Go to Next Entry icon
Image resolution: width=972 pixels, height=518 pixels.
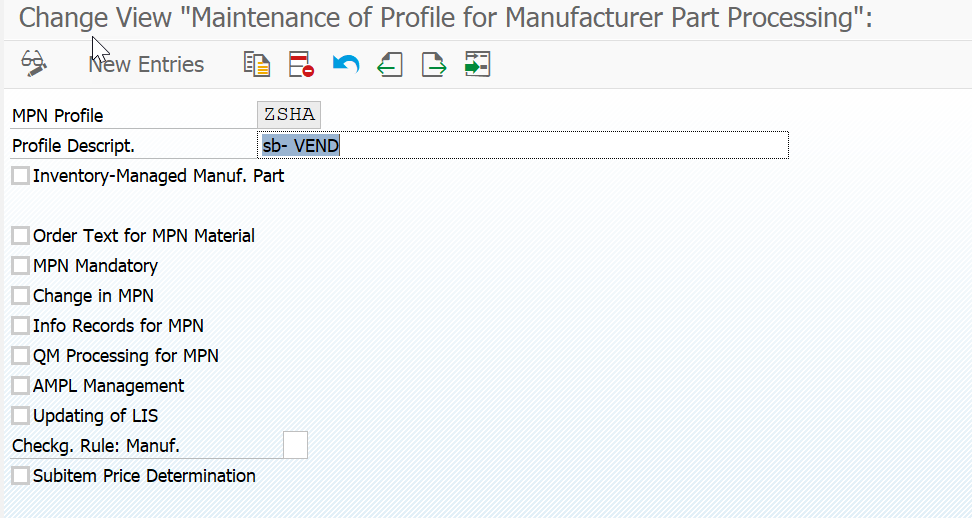point(434,65)
